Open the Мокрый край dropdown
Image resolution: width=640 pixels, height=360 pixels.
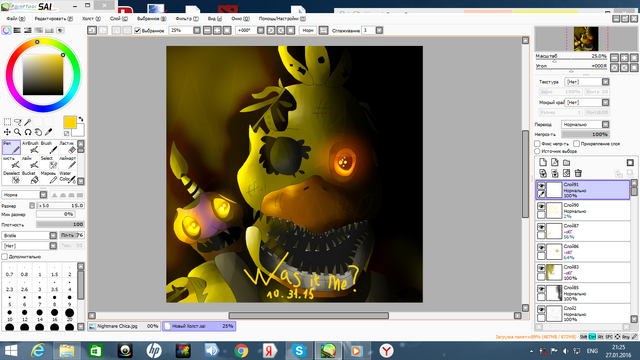coord(587,102)
